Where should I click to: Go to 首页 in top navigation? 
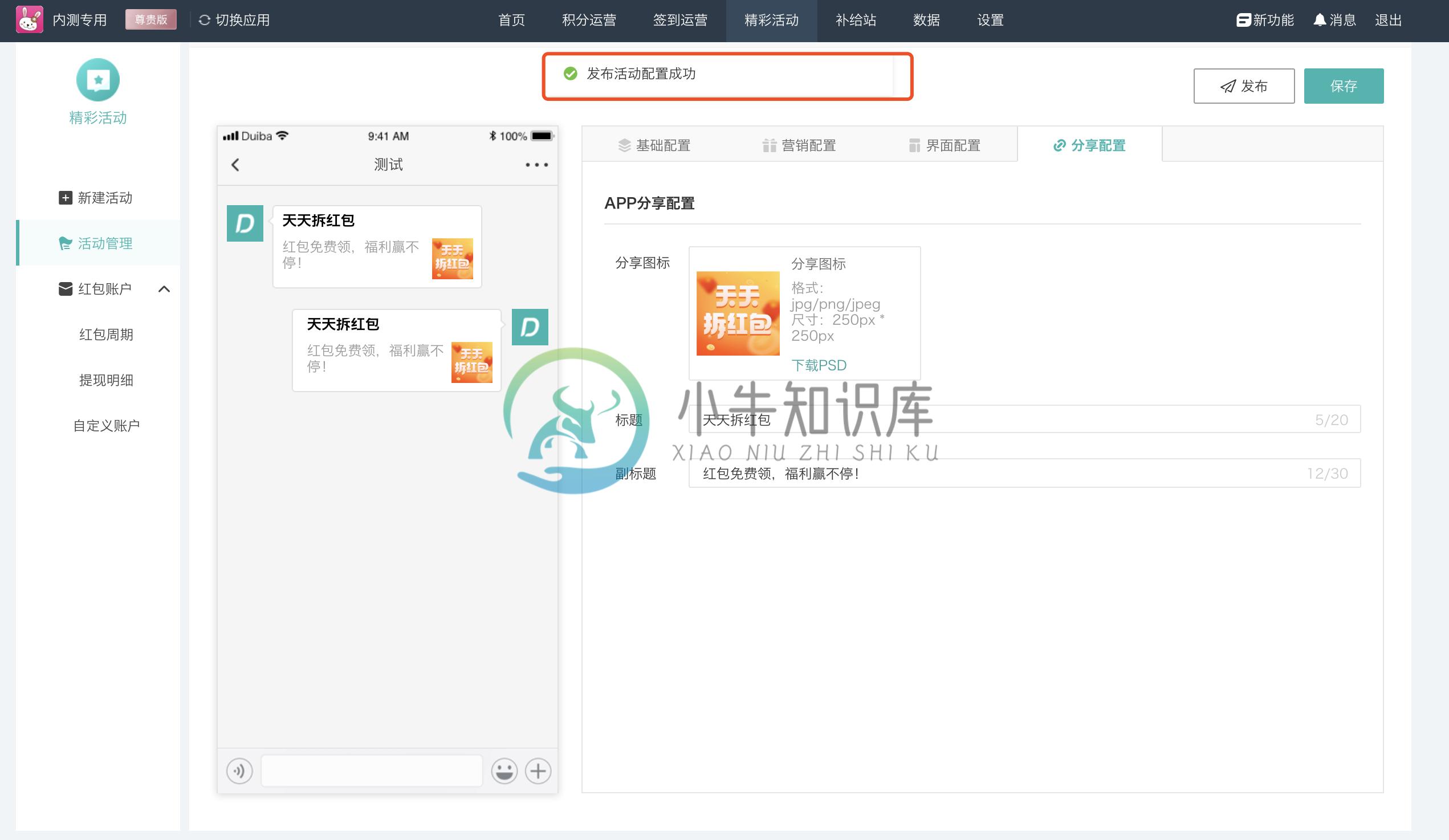512,20
